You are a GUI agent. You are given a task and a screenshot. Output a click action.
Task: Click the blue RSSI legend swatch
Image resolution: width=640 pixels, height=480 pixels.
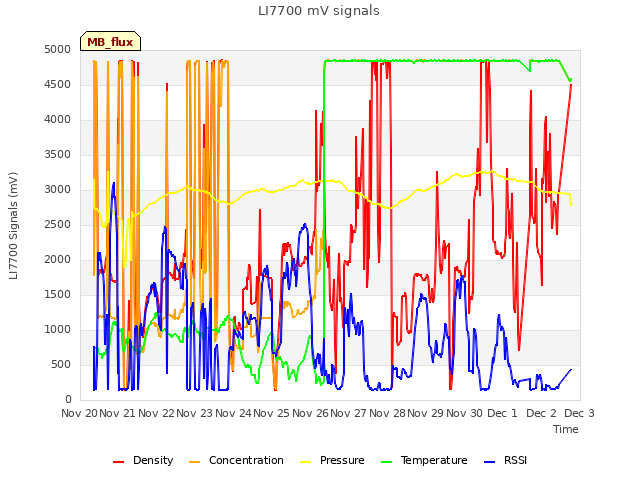[x=489, y=462]
